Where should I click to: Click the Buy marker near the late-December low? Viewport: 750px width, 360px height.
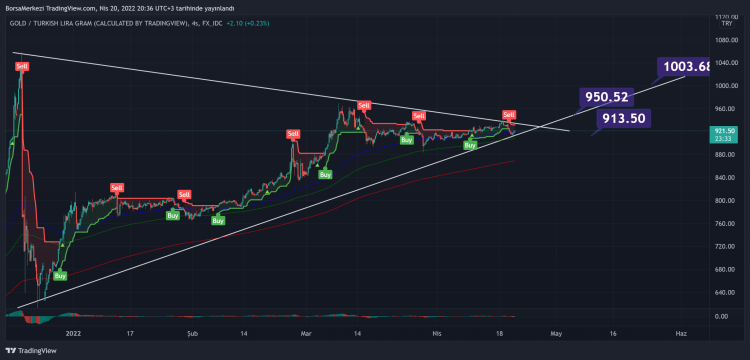click(60, 276)
